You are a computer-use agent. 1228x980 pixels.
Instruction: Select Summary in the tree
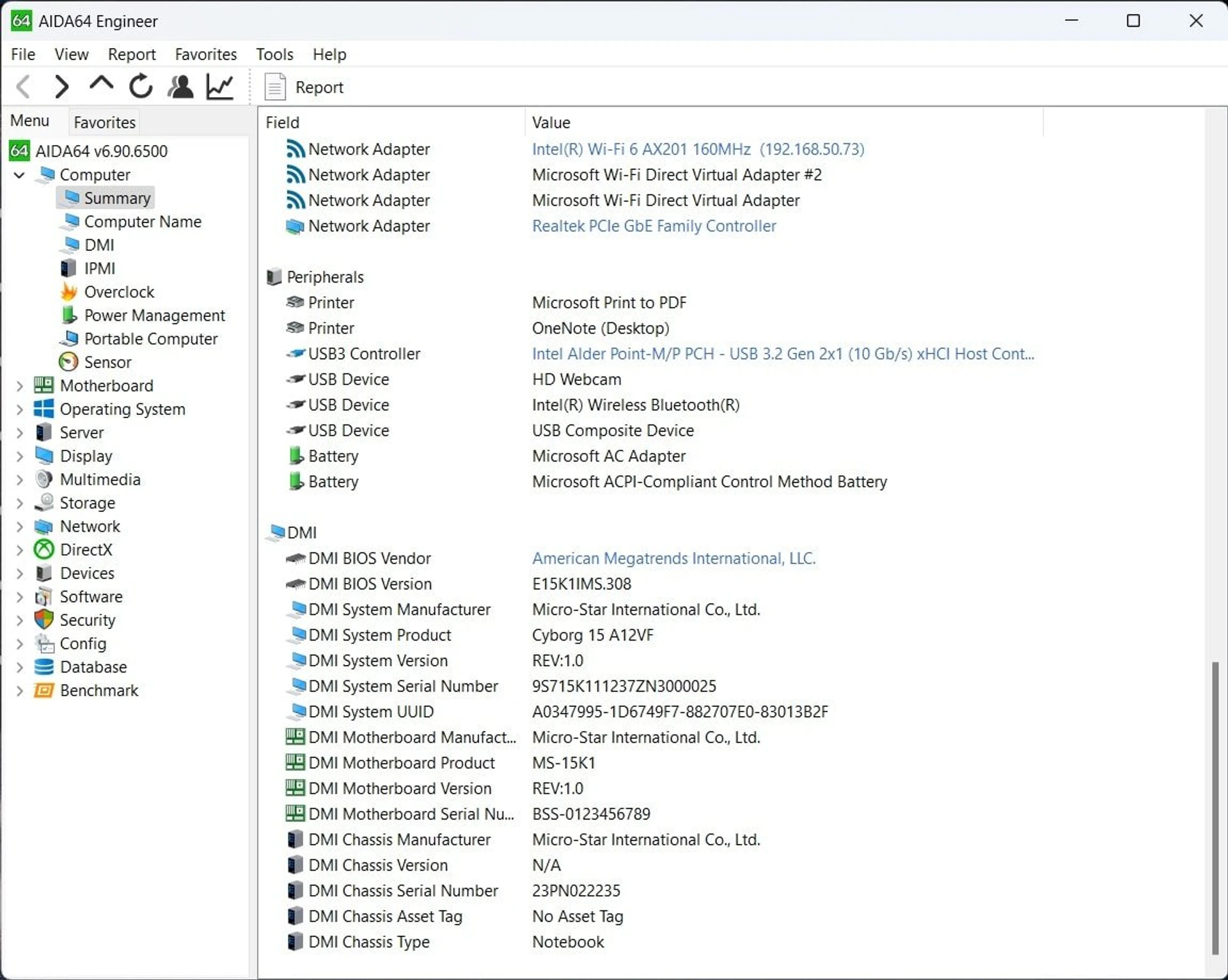[x=117, y=198]
